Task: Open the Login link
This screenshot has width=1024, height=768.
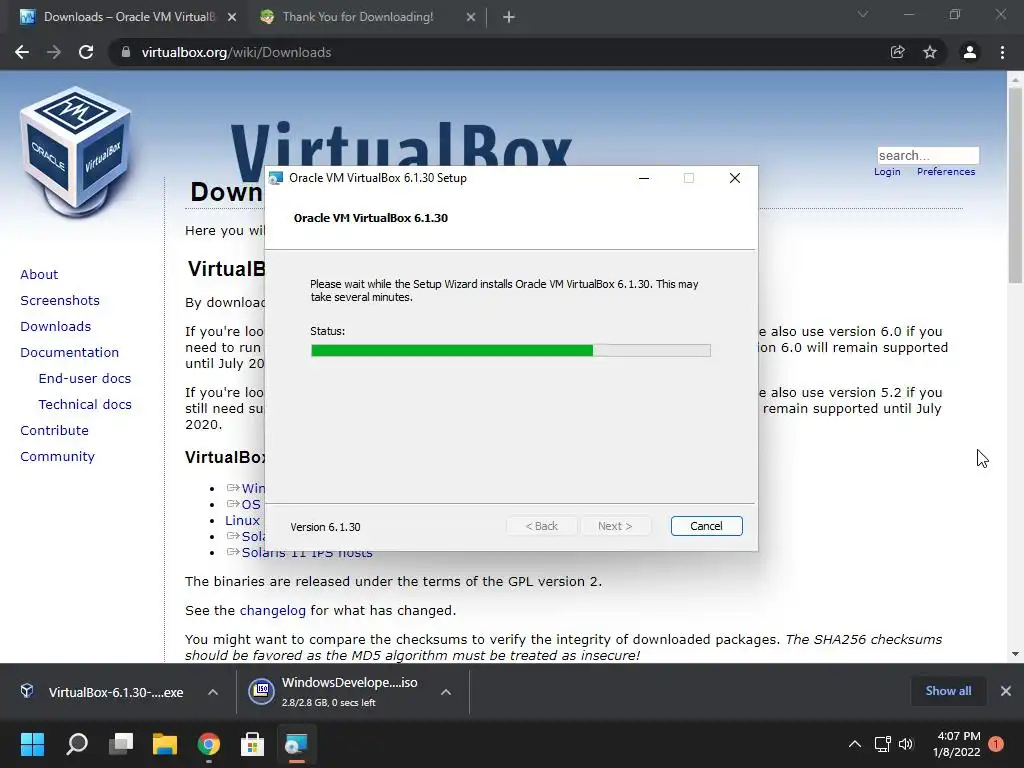Action: click(x=887, y=171)
